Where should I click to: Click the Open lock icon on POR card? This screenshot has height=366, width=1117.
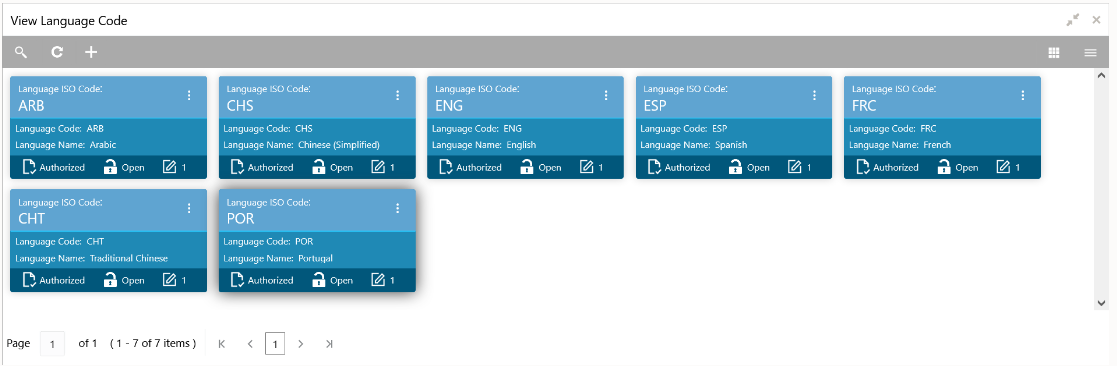pos(318,280)
